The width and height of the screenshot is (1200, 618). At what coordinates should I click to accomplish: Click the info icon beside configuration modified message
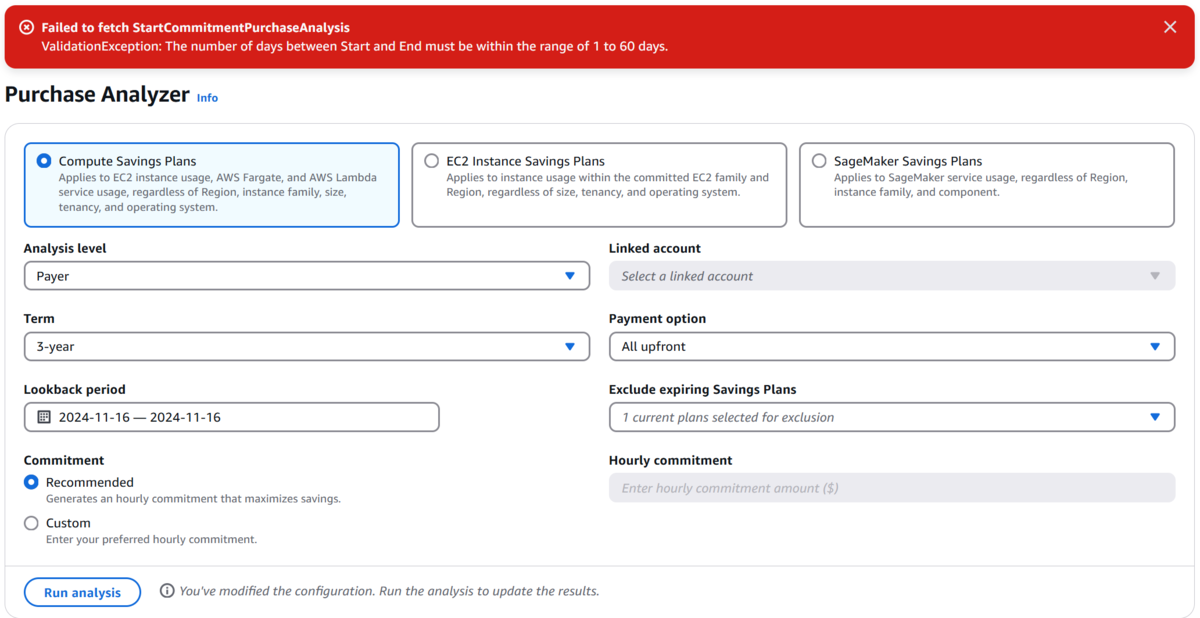coord(167,591)
